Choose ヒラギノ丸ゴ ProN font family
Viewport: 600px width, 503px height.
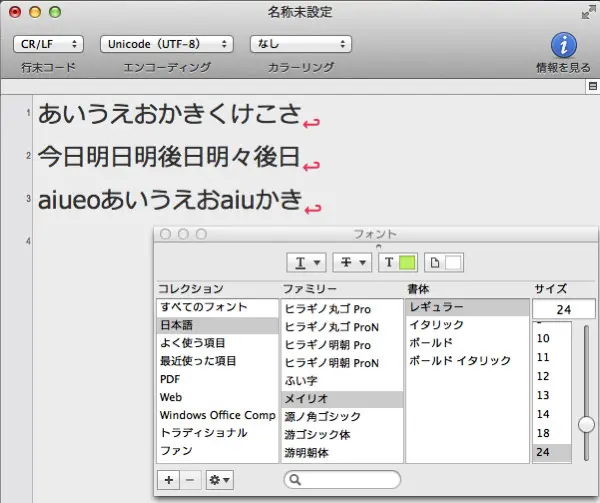coord(342,327)
